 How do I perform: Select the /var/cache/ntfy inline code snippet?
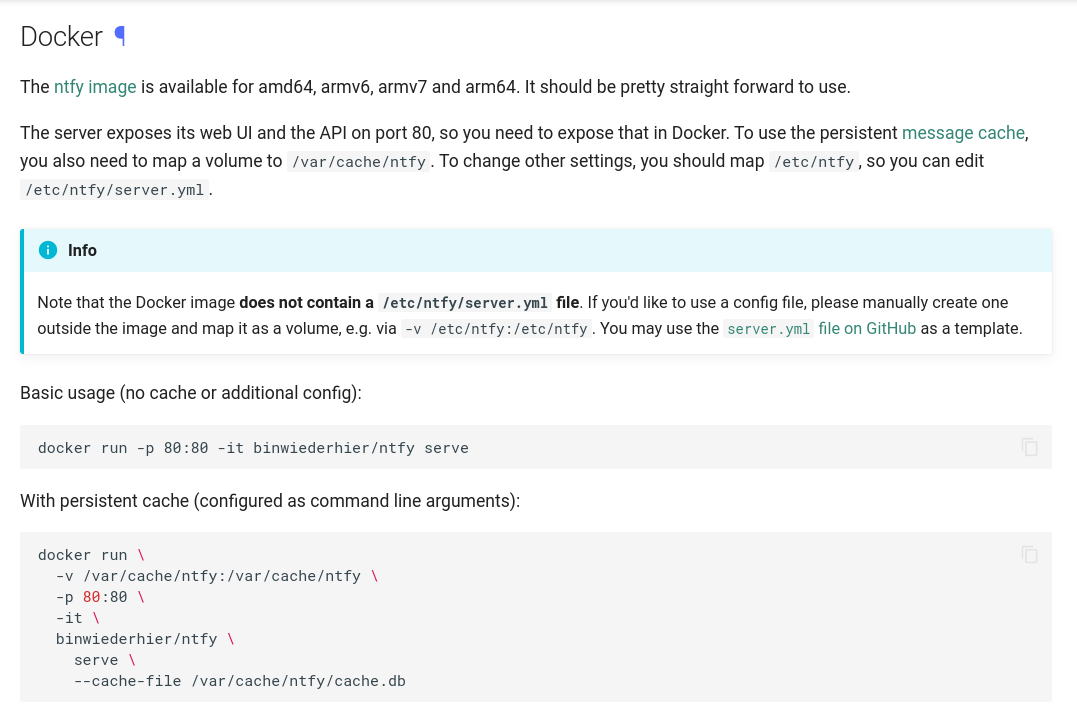coord(358,161)
